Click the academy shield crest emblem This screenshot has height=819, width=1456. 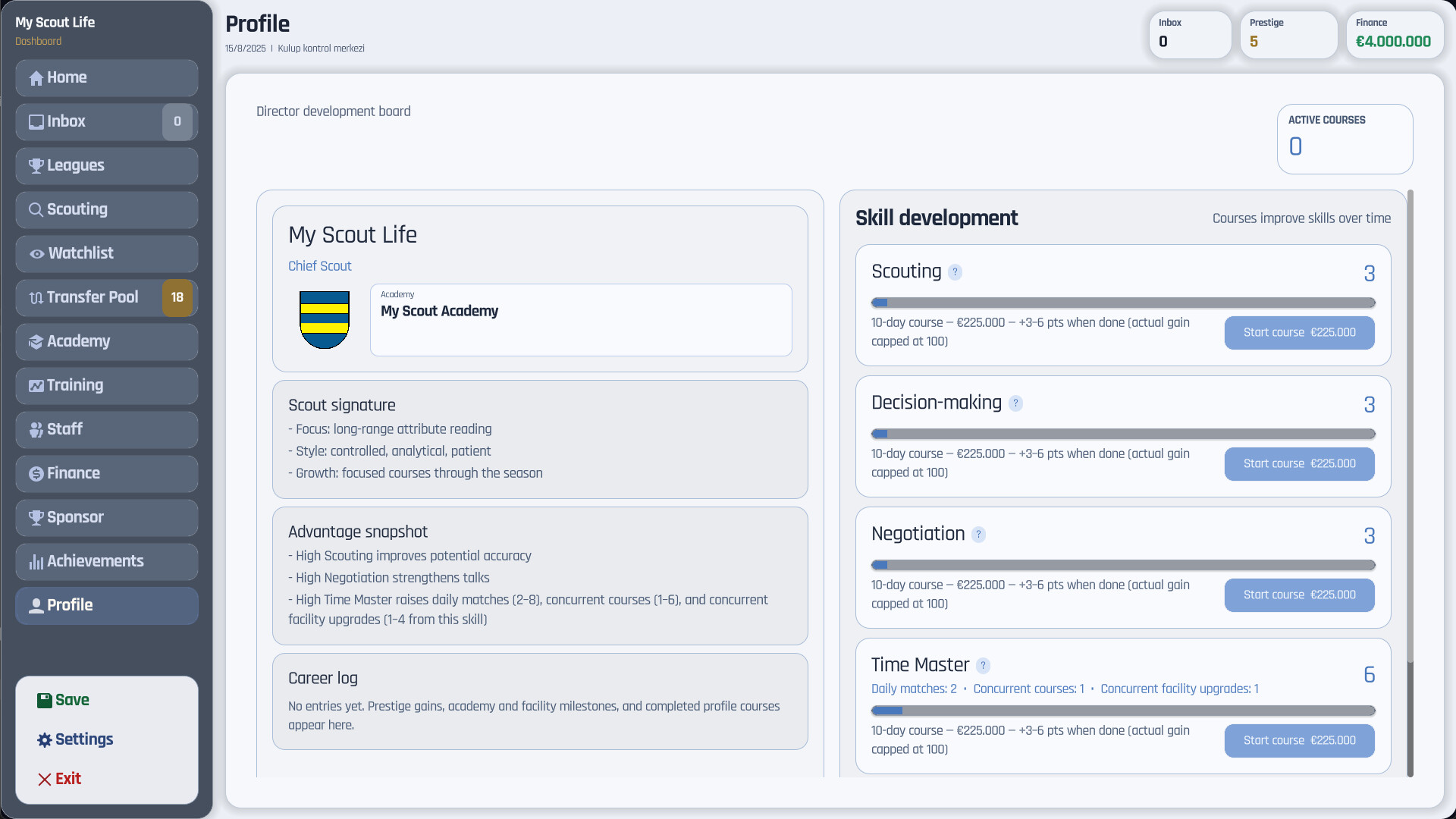coord(324,320)
